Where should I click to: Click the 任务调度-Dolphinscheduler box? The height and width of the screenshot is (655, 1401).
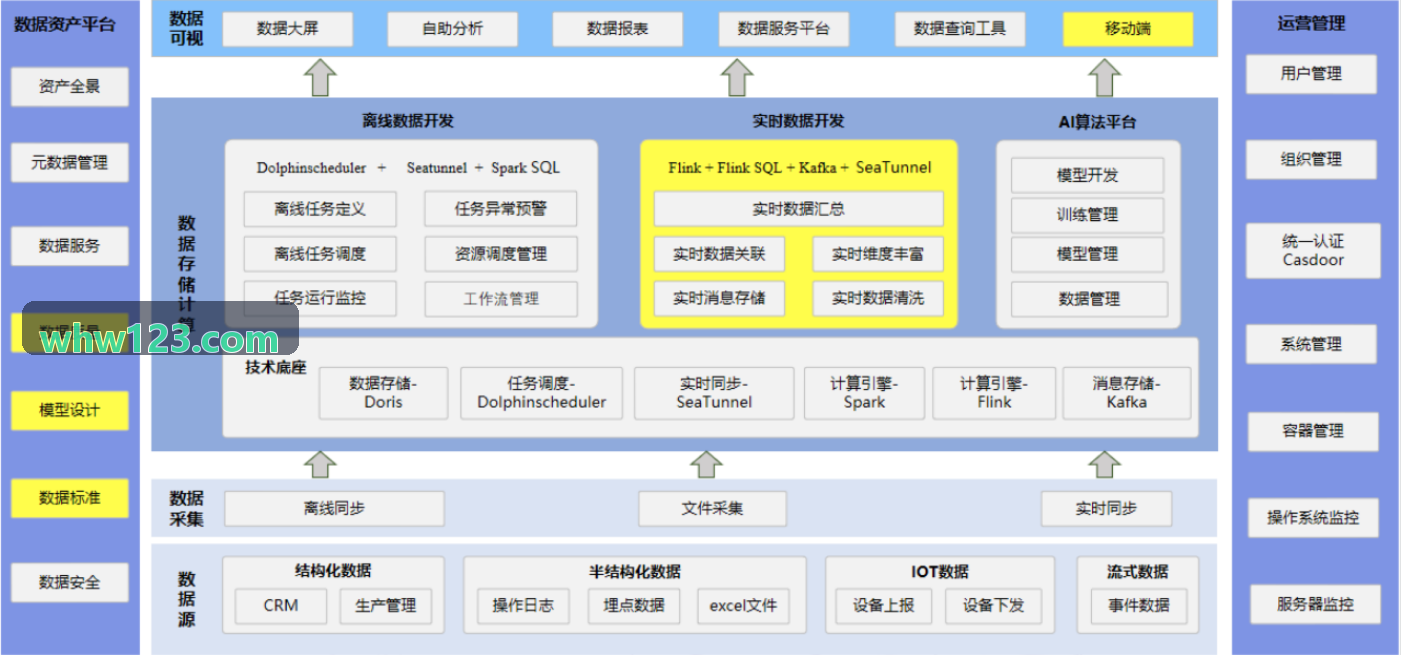(541, 393)
